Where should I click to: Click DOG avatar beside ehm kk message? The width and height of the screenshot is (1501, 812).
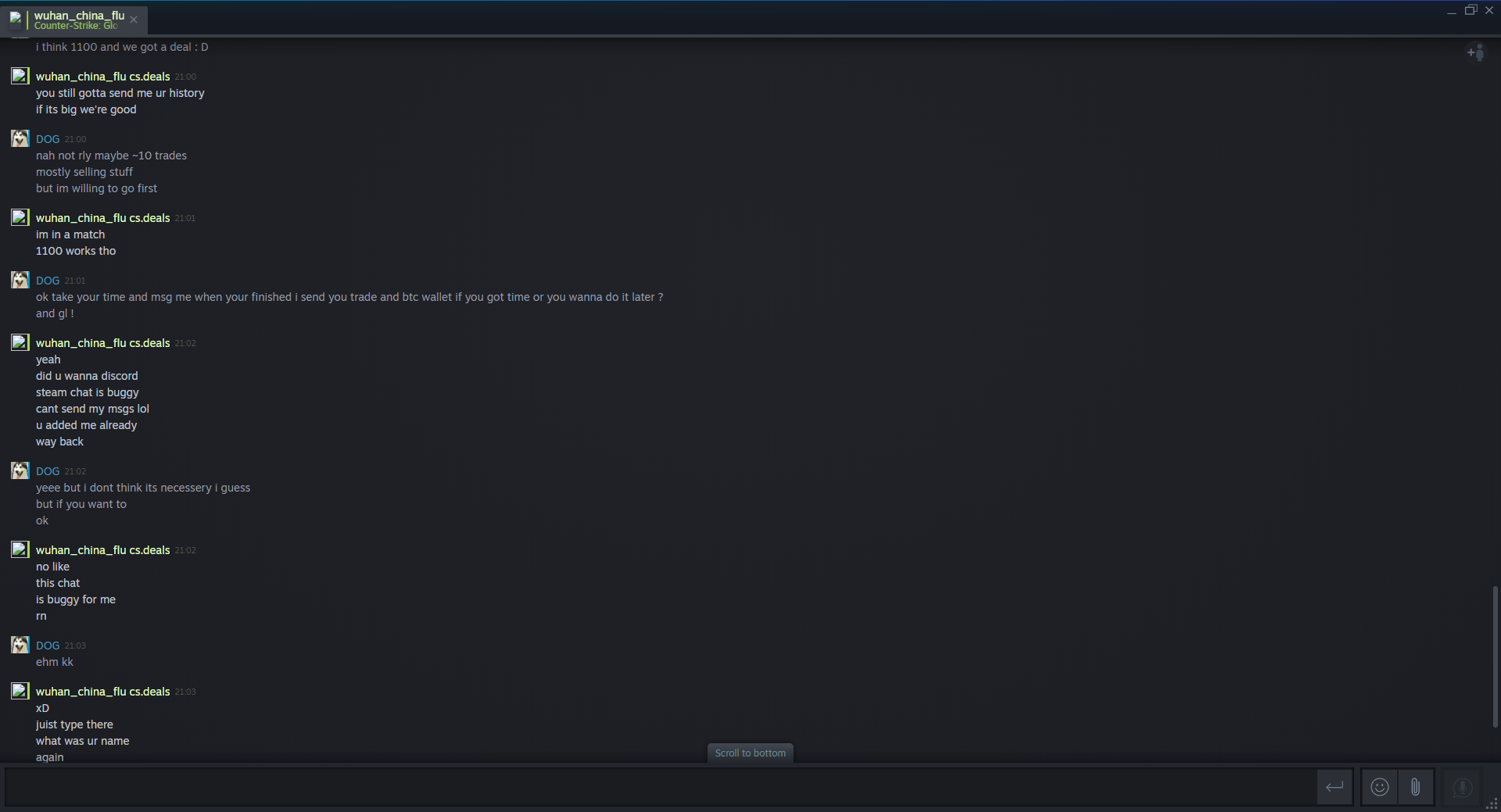pyautogui.click(x=20, y=646)
